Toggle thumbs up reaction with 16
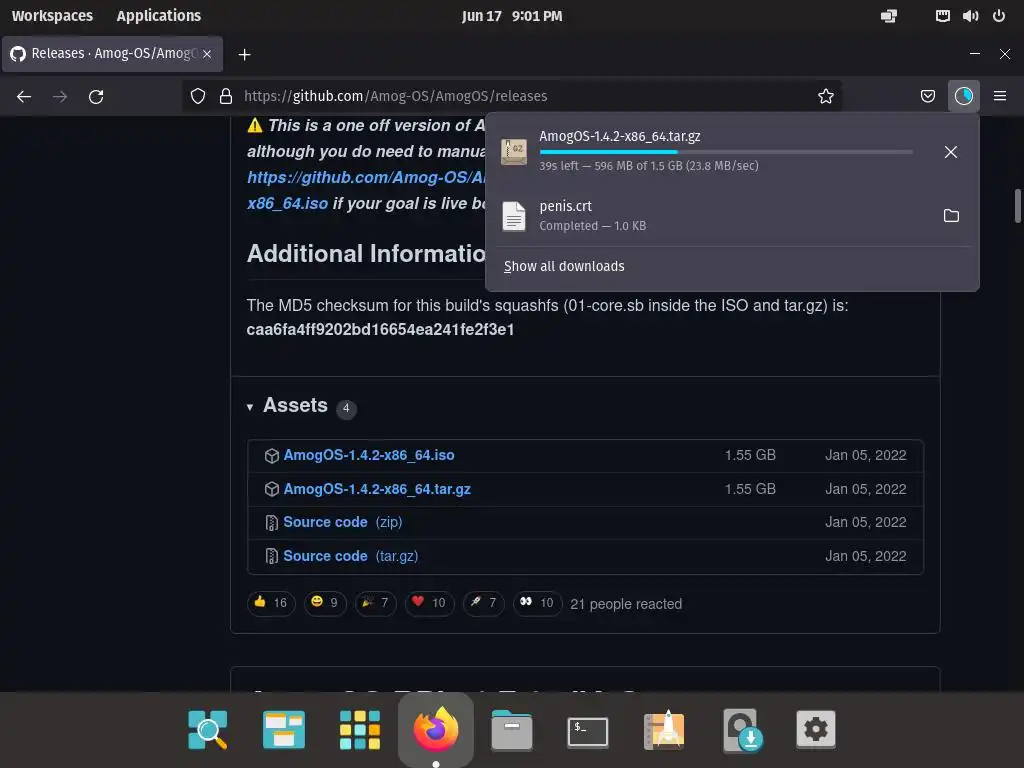This screenshot has height=768, width=1024. [271, 603]
